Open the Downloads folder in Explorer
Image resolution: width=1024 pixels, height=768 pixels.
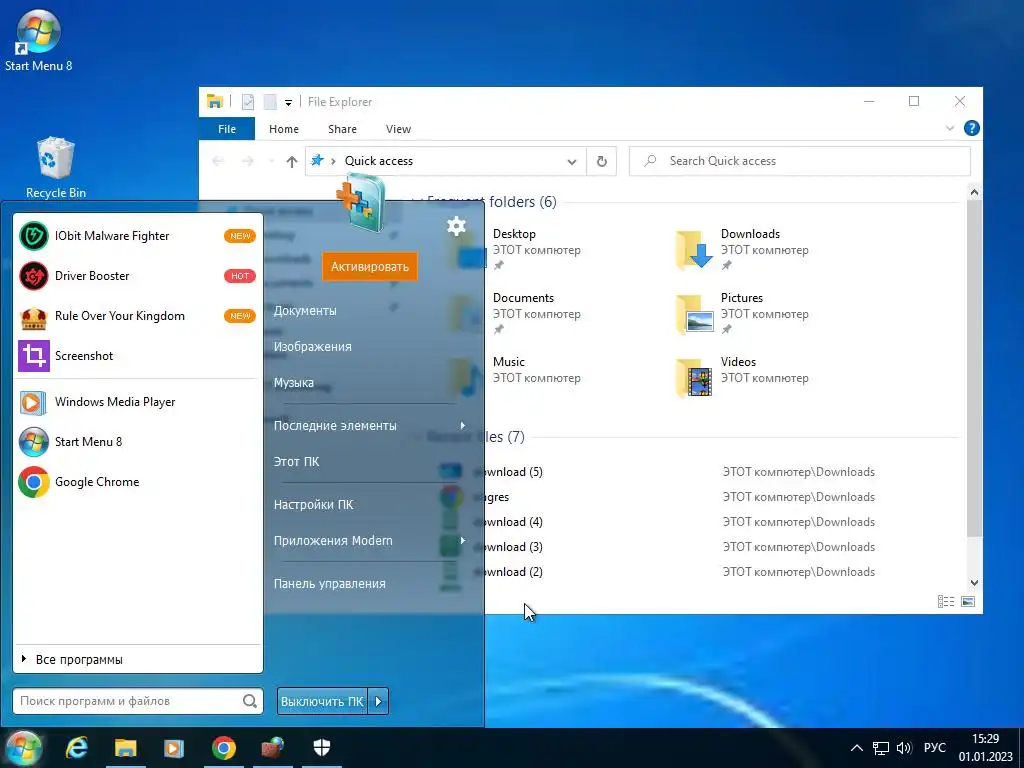743,249
